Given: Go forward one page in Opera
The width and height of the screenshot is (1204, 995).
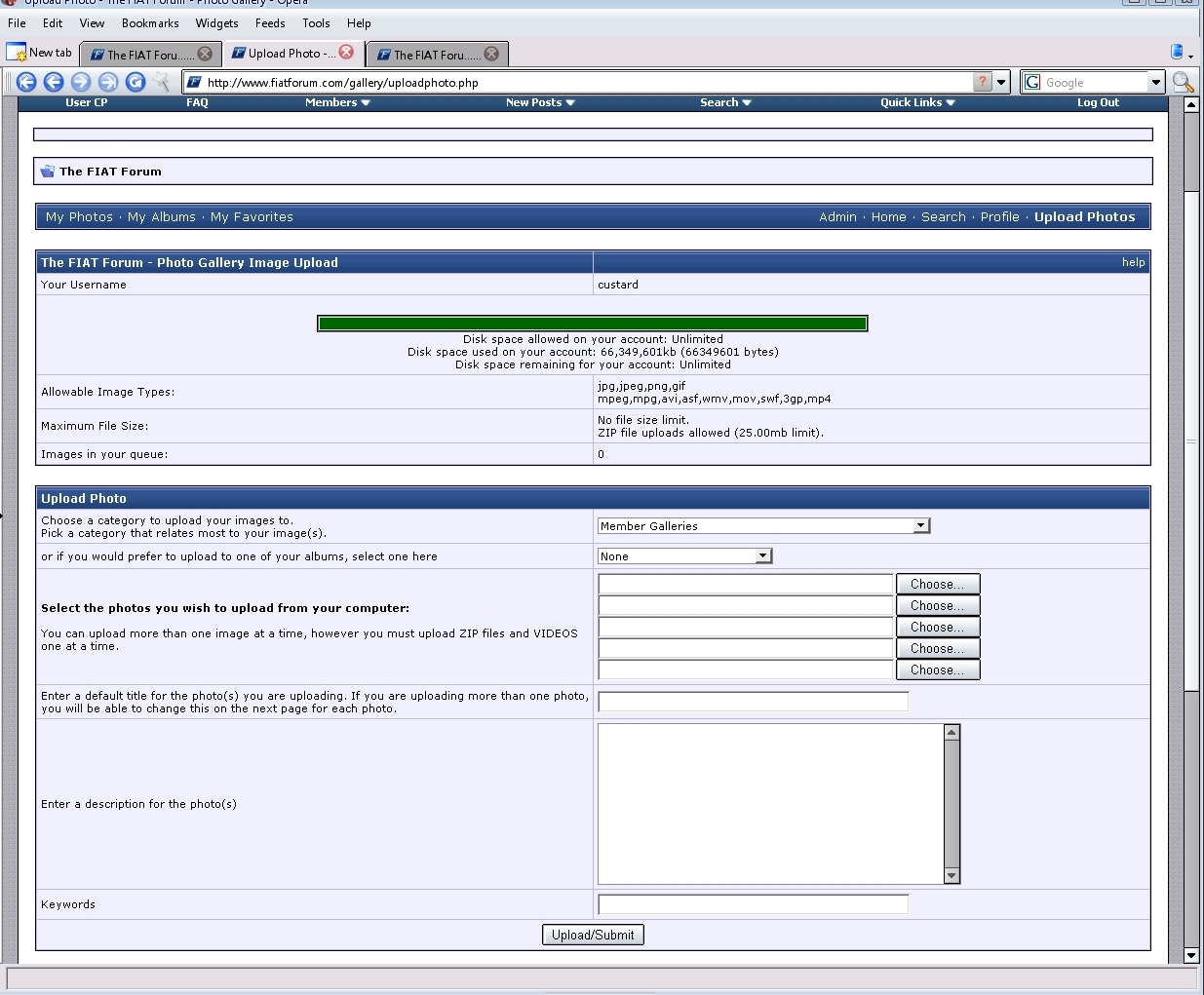Looking at the screenshot, I should pos(81,83).
